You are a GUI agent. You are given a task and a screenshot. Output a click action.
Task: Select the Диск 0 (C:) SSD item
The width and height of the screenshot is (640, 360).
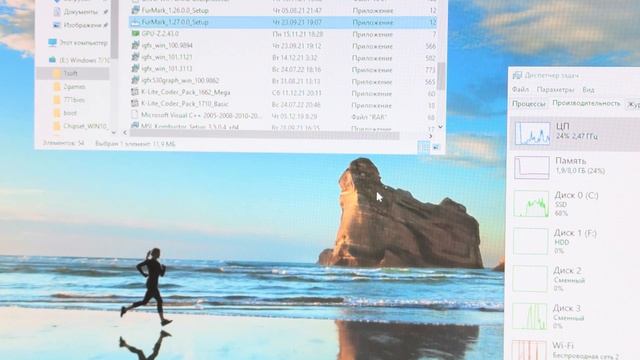(575, 204)
